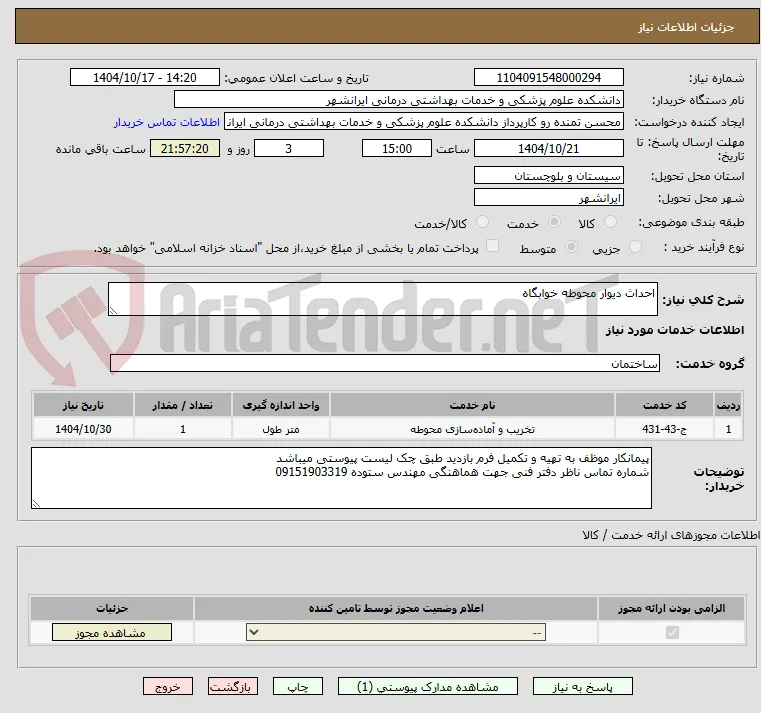Image resolution: width=761 pixels, height=713 pixels.
Task: Toggle the mandatory license checkbox
Action: pos(672,632)
